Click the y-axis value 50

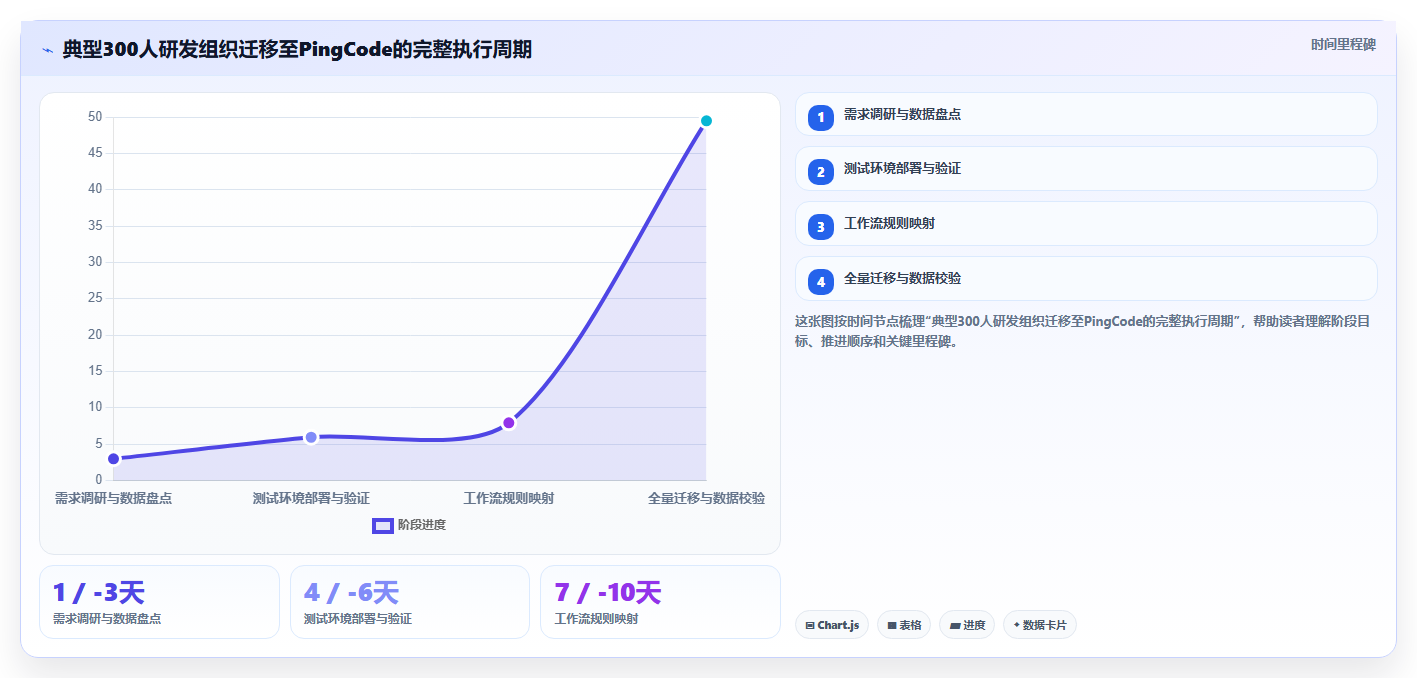tap(95, 117)
